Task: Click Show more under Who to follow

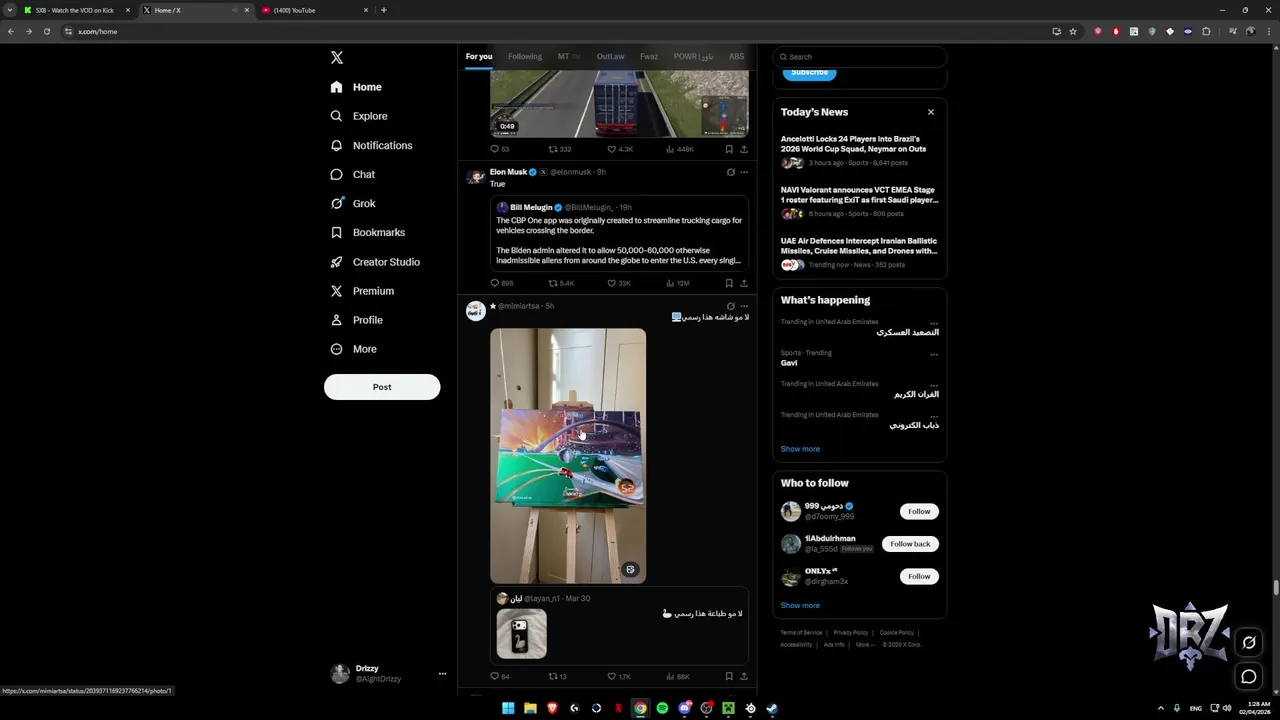Action: click(800, 605)
